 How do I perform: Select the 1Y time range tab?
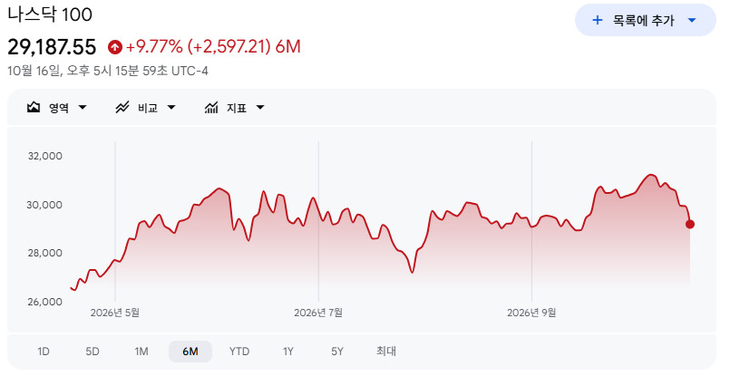pyautogui.click(x=288, y=351)
